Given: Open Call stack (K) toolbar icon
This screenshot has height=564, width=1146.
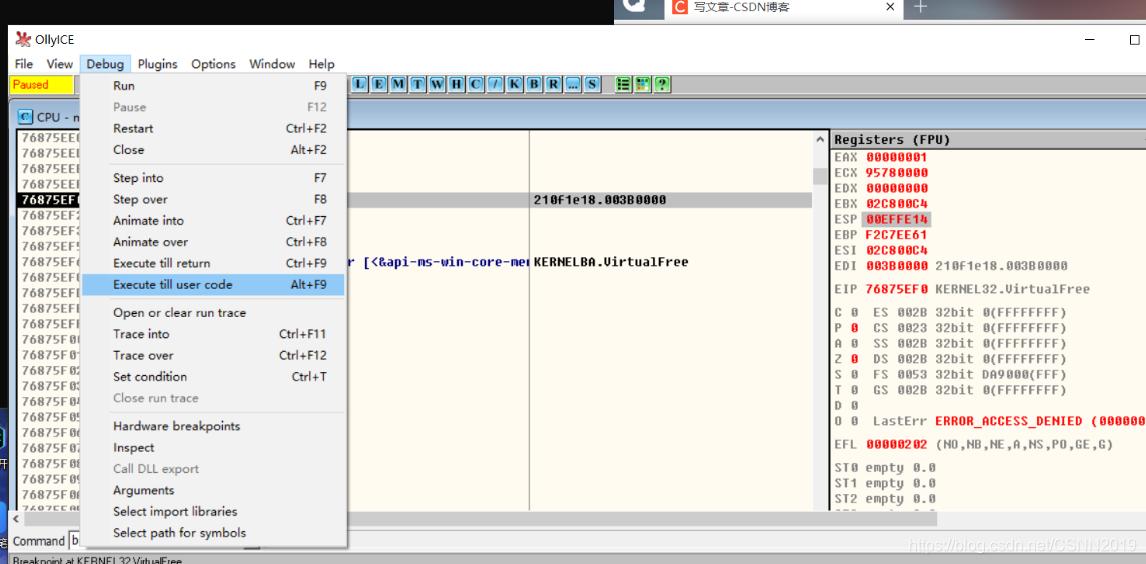Looking at the screenshot, I should pyautogui.click(x=514, y=84).
